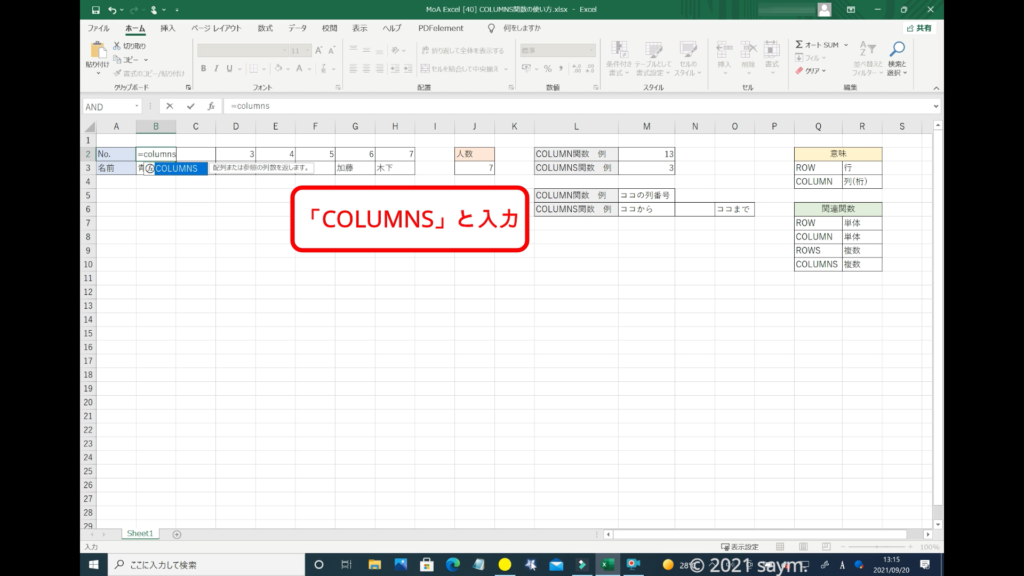Open Insert Function dialog via fx icon

point(211,106)
